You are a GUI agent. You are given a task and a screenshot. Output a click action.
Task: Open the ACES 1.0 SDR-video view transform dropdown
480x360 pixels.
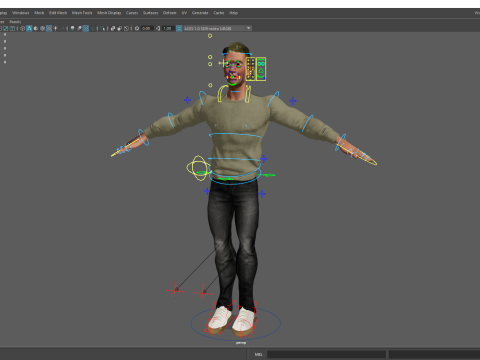coord(218,28)
